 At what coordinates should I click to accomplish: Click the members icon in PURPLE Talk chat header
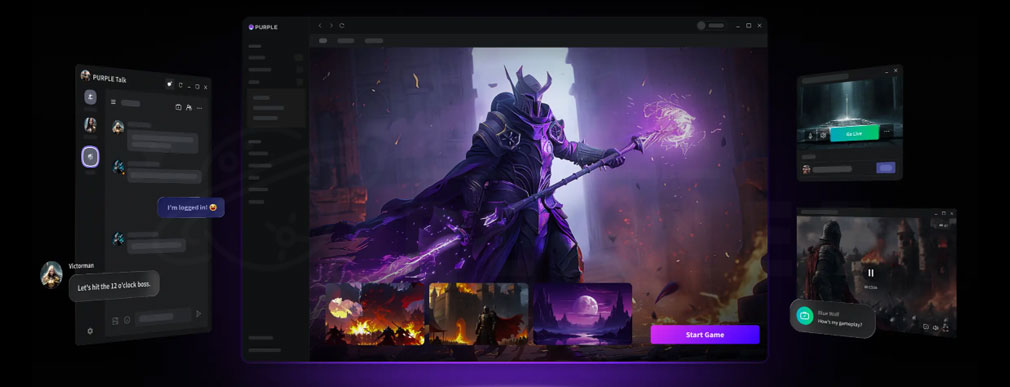[x=189, y=108]
